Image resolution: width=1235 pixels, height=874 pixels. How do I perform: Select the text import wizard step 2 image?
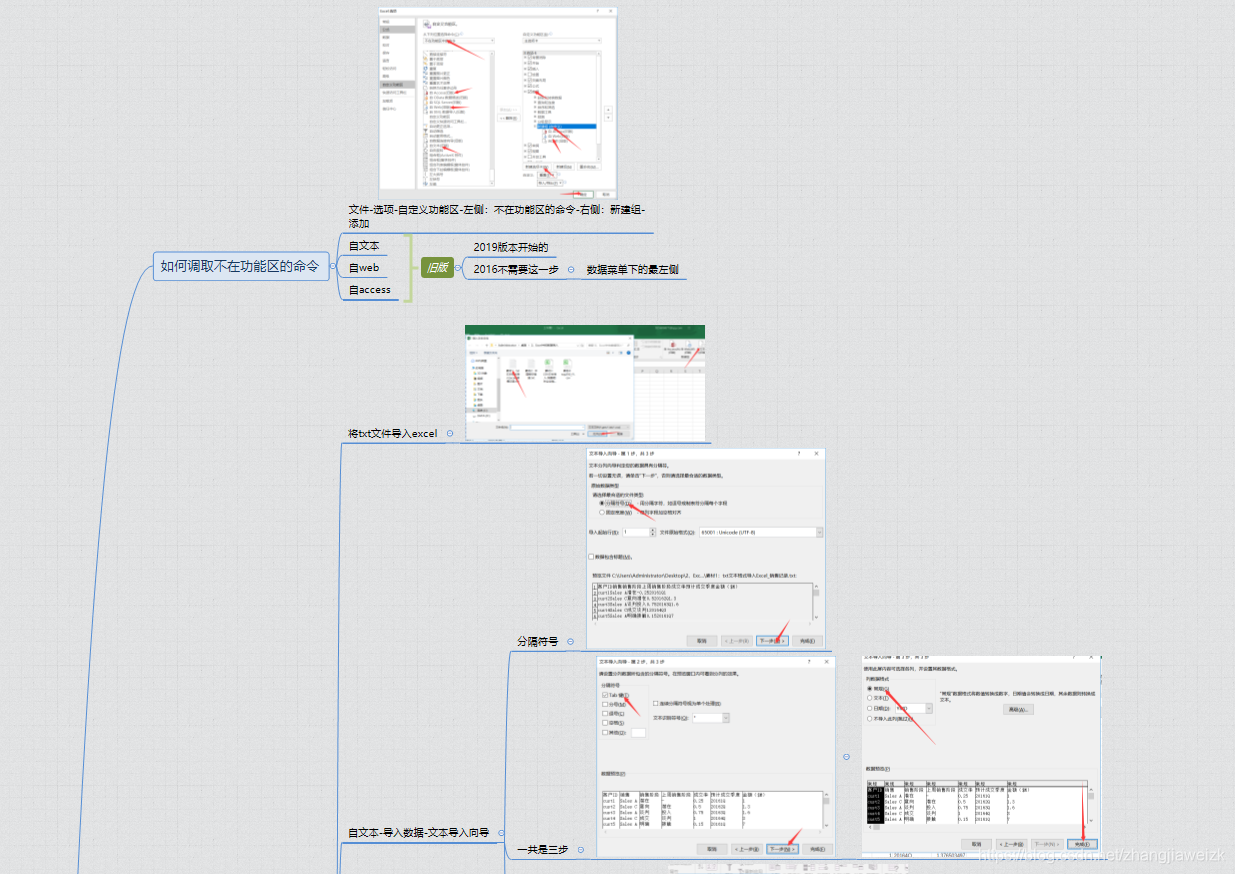(x=716, y=756)
